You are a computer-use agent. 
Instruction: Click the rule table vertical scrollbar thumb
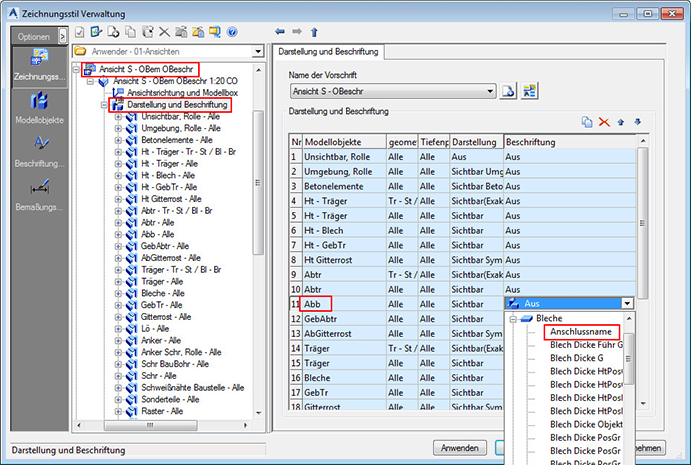[x=643, y=223]
